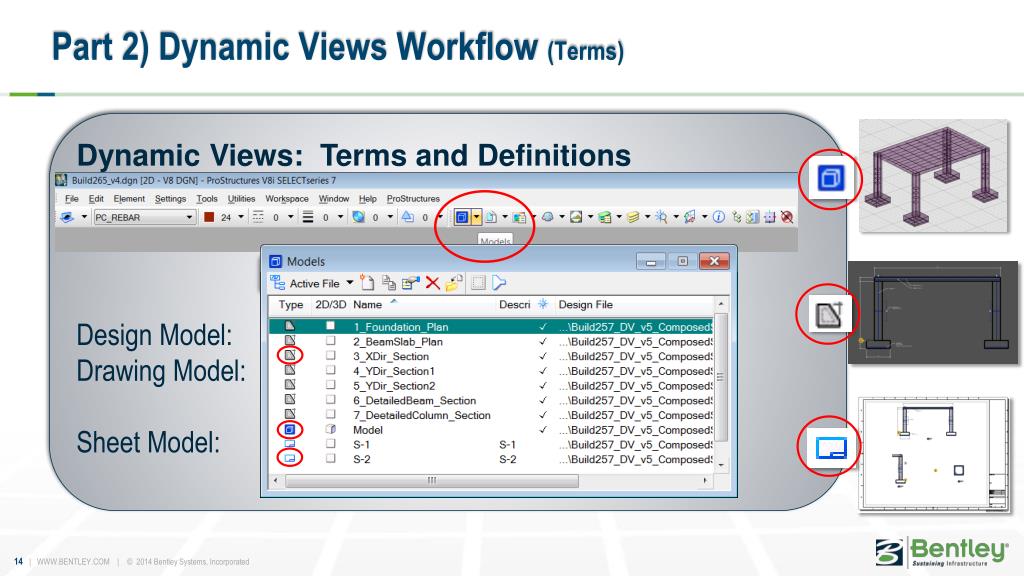Open the File menu
Screen dimensions: 1024x576
72,199
